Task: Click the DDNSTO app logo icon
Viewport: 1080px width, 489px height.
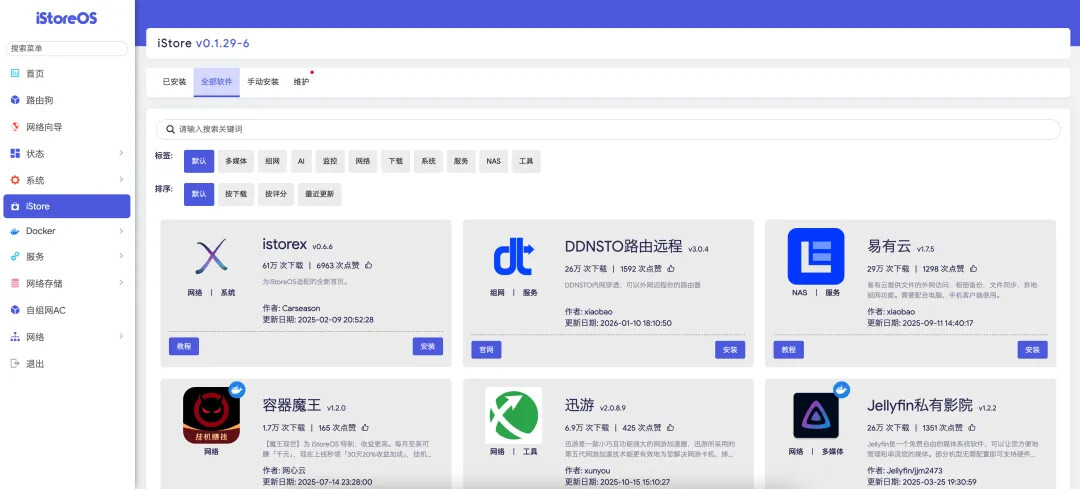Action: point(514,257)
